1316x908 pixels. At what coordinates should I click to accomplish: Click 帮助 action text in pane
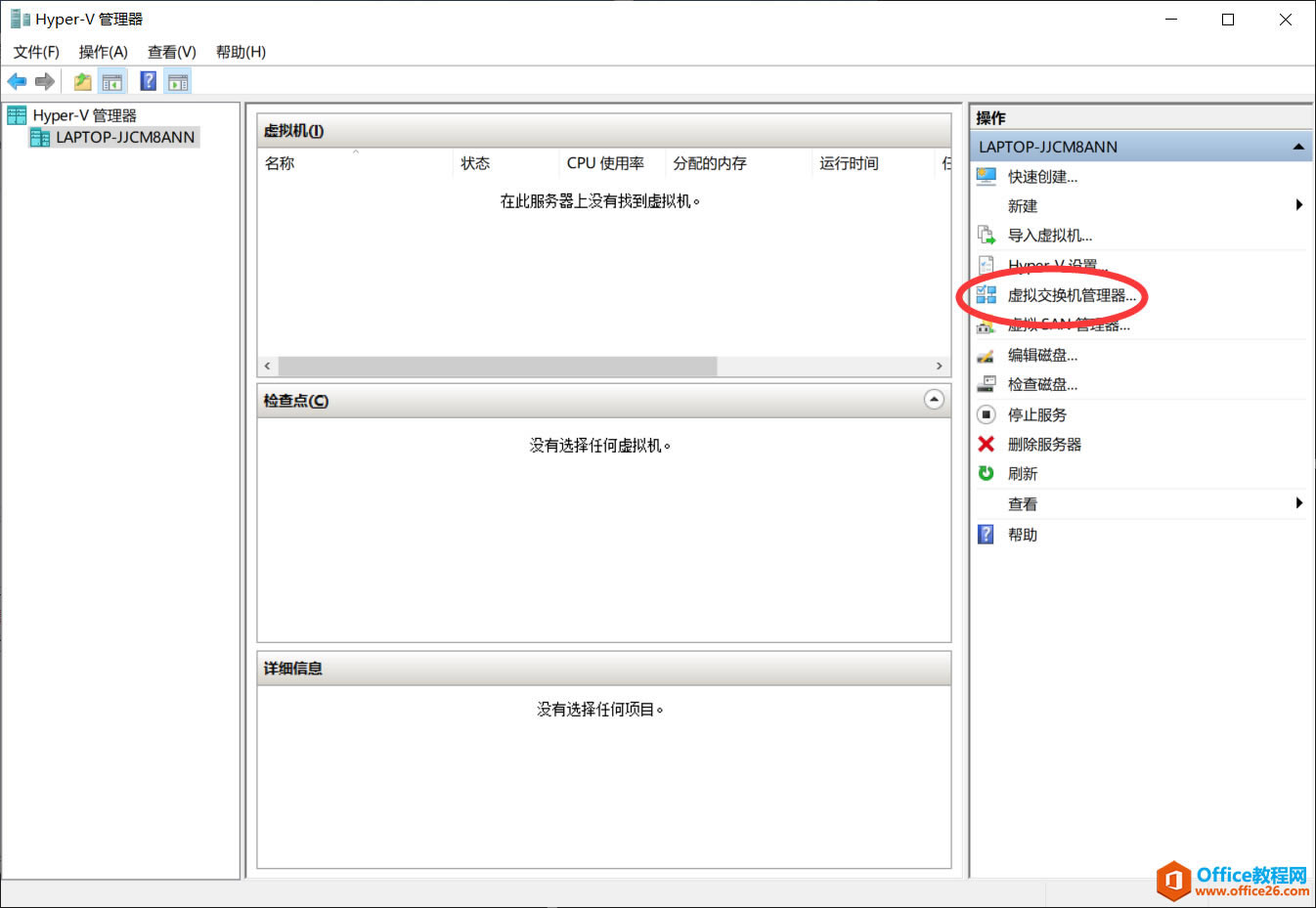(1023, 535)
